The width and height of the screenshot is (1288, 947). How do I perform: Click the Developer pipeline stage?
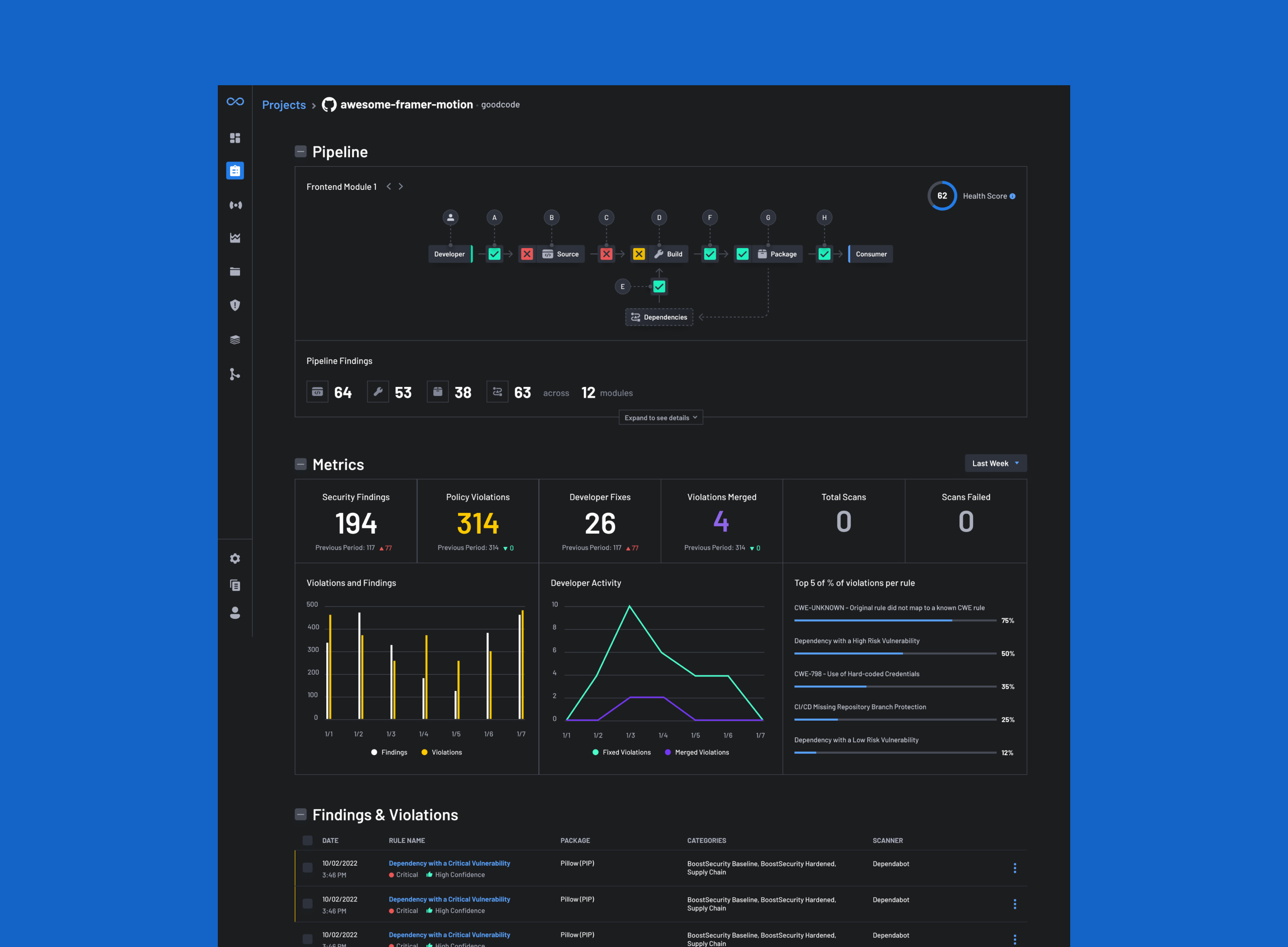coord(450,254)
